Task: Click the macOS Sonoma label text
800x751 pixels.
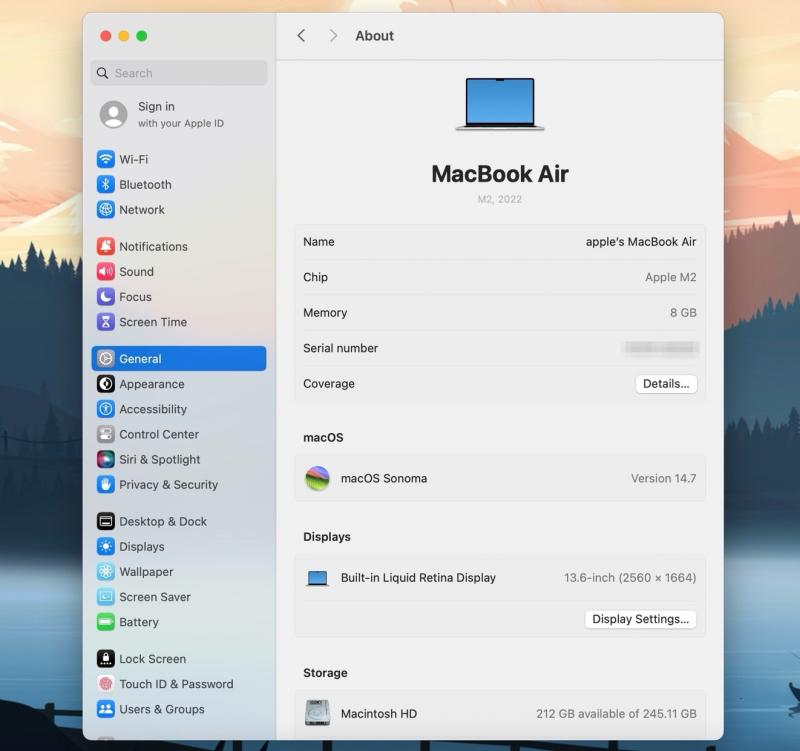Action: [384, 479]
